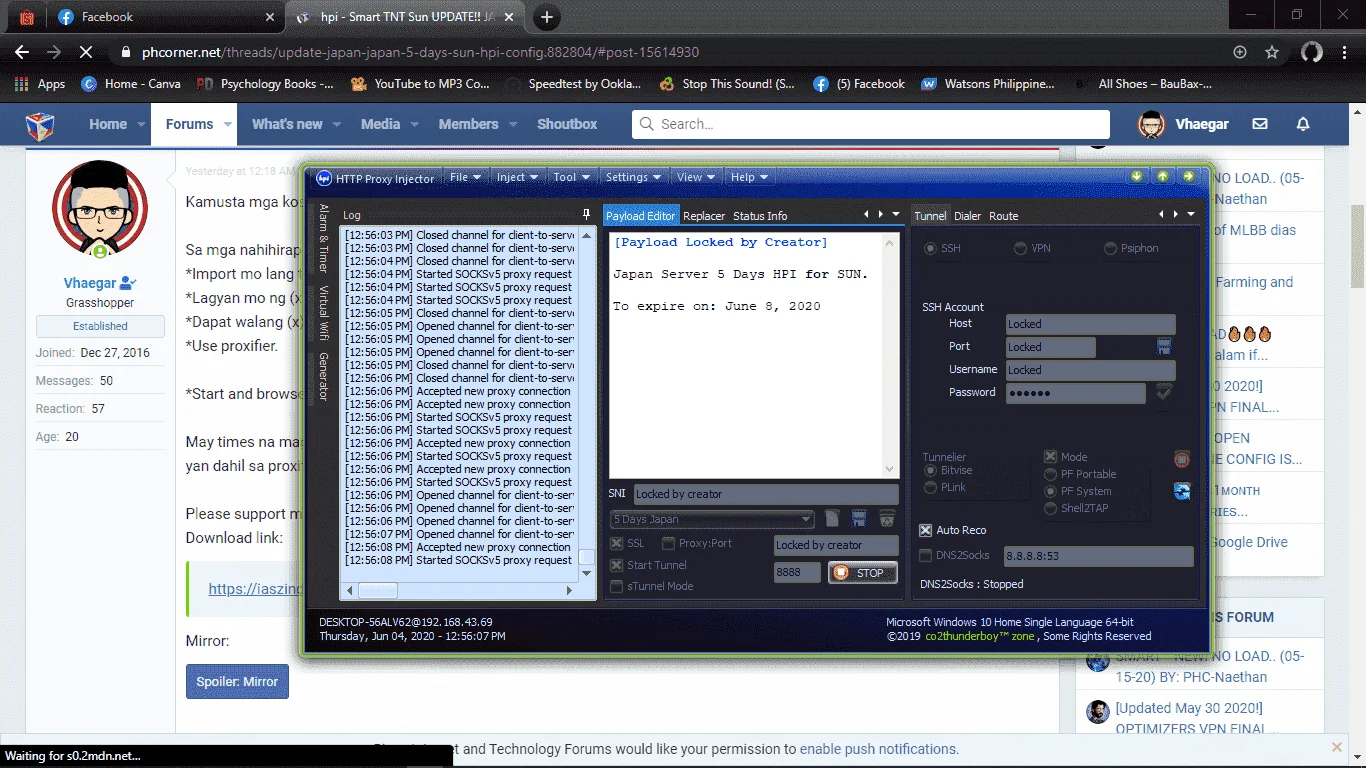1366x768 pixels.
Task: Open the Tool menu dropdown
Action: click(572, 177)
